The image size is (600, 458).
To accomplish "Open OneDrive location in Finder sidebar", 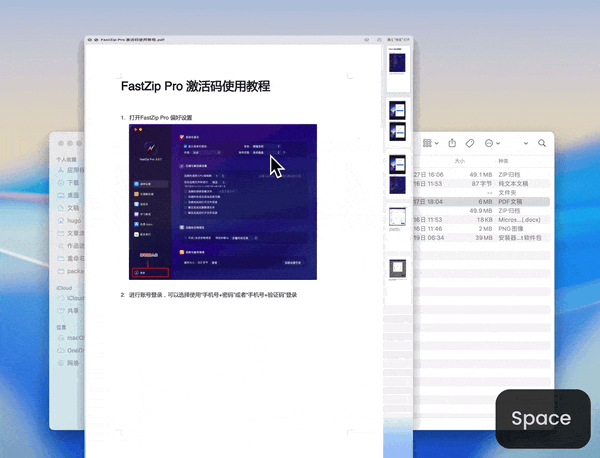I will [70, 350].
